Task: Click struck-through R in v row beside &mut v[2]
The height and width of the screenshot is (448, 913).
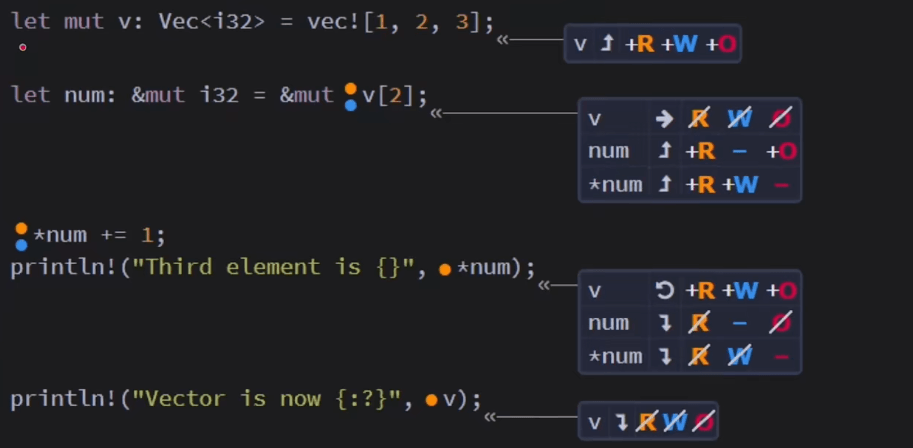Action: [x=699, y=119]
